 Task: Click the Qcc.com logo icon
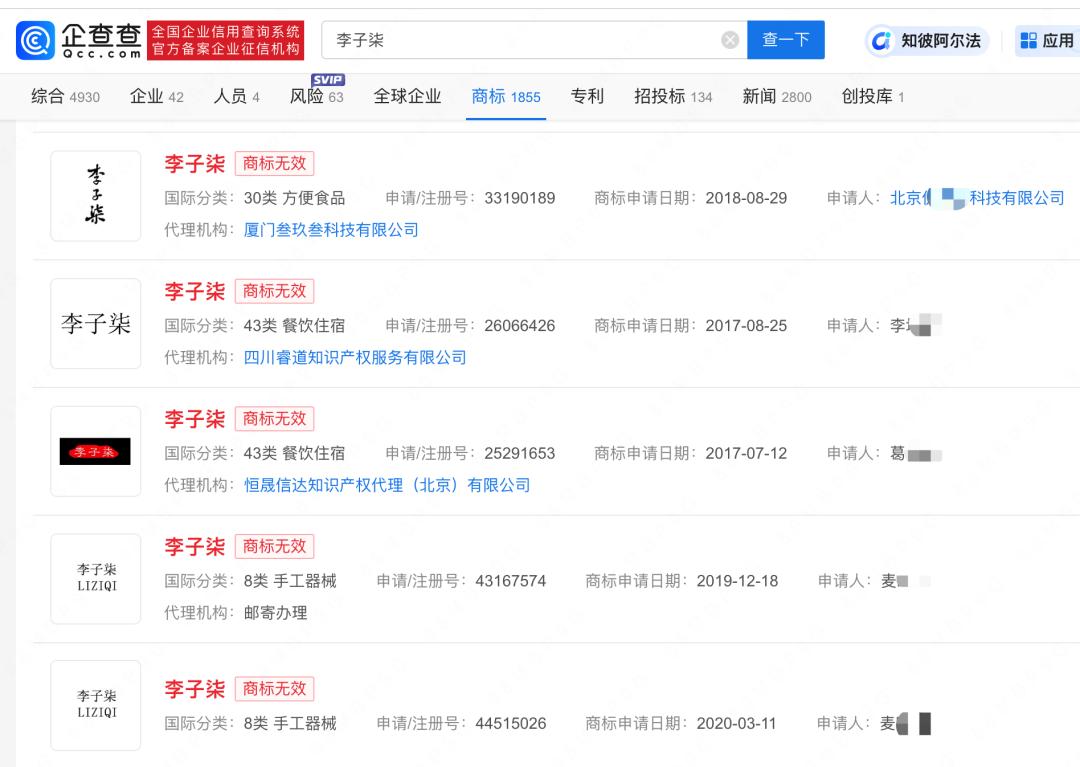(35, 40)
